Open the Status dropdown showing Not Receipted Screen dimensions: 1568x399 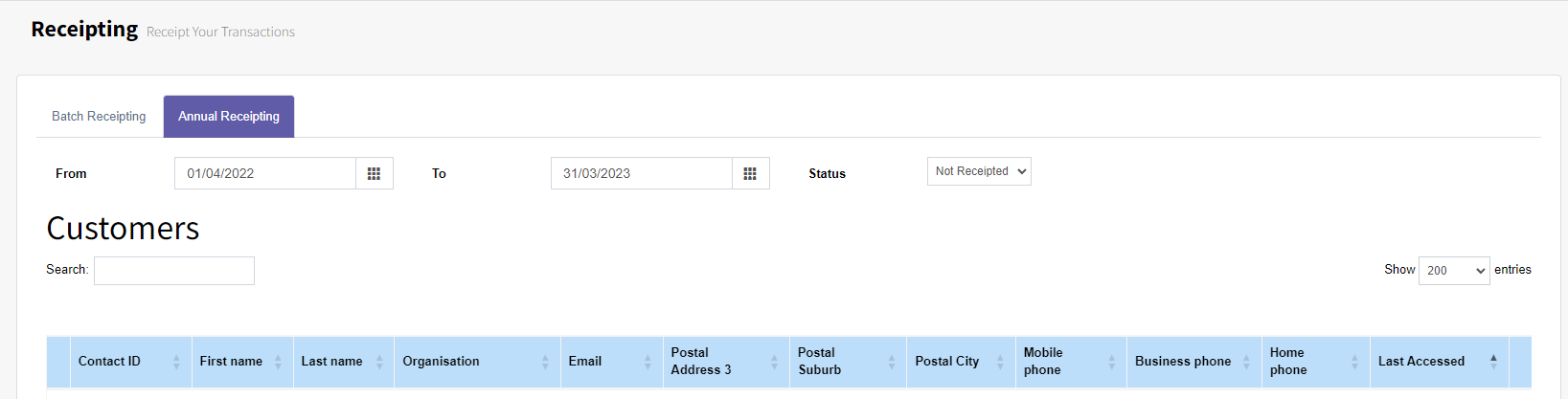(979, 171)
